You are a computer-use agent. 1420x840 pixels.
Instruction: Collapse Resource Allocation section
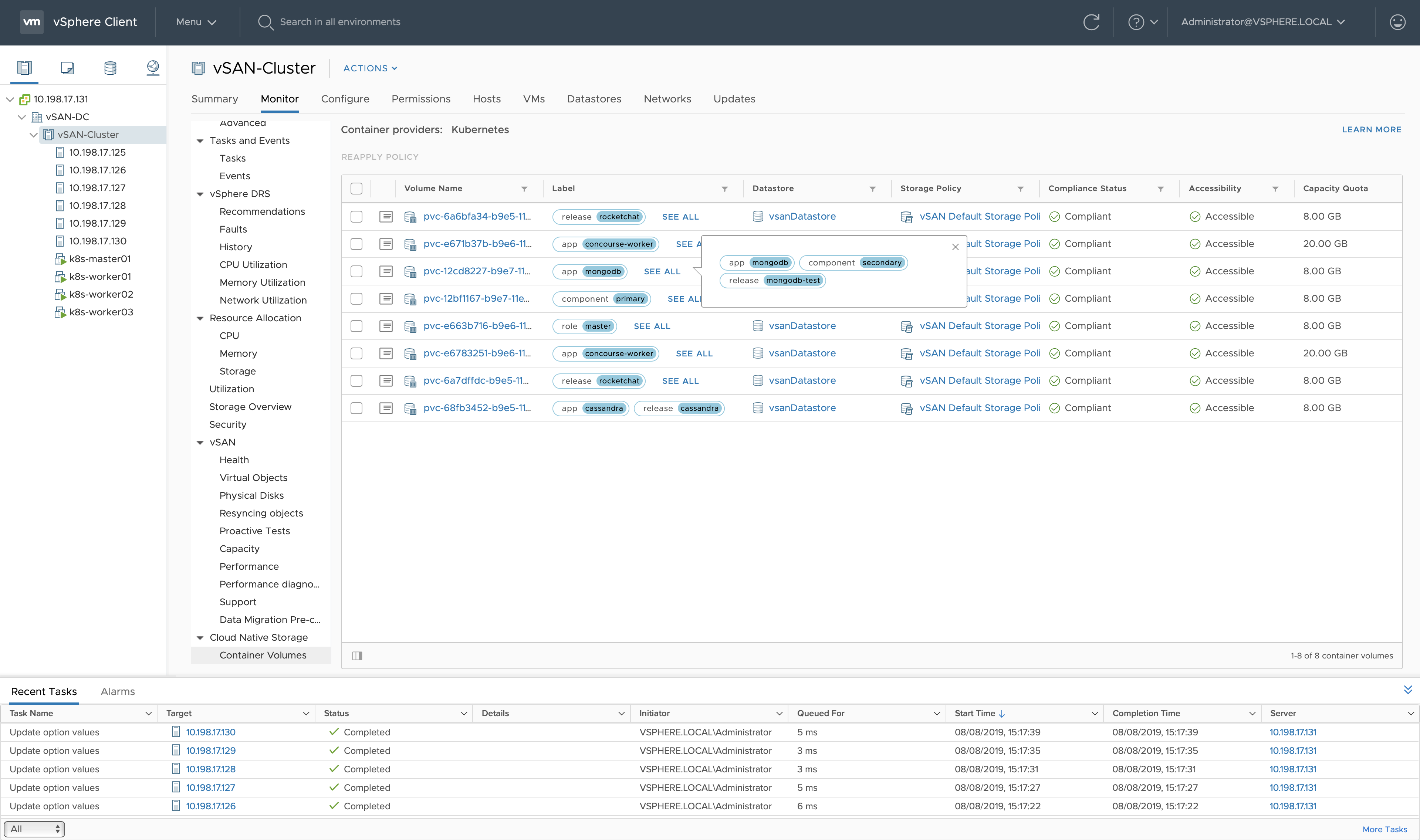pyautogui.click(x=200, y=318)
